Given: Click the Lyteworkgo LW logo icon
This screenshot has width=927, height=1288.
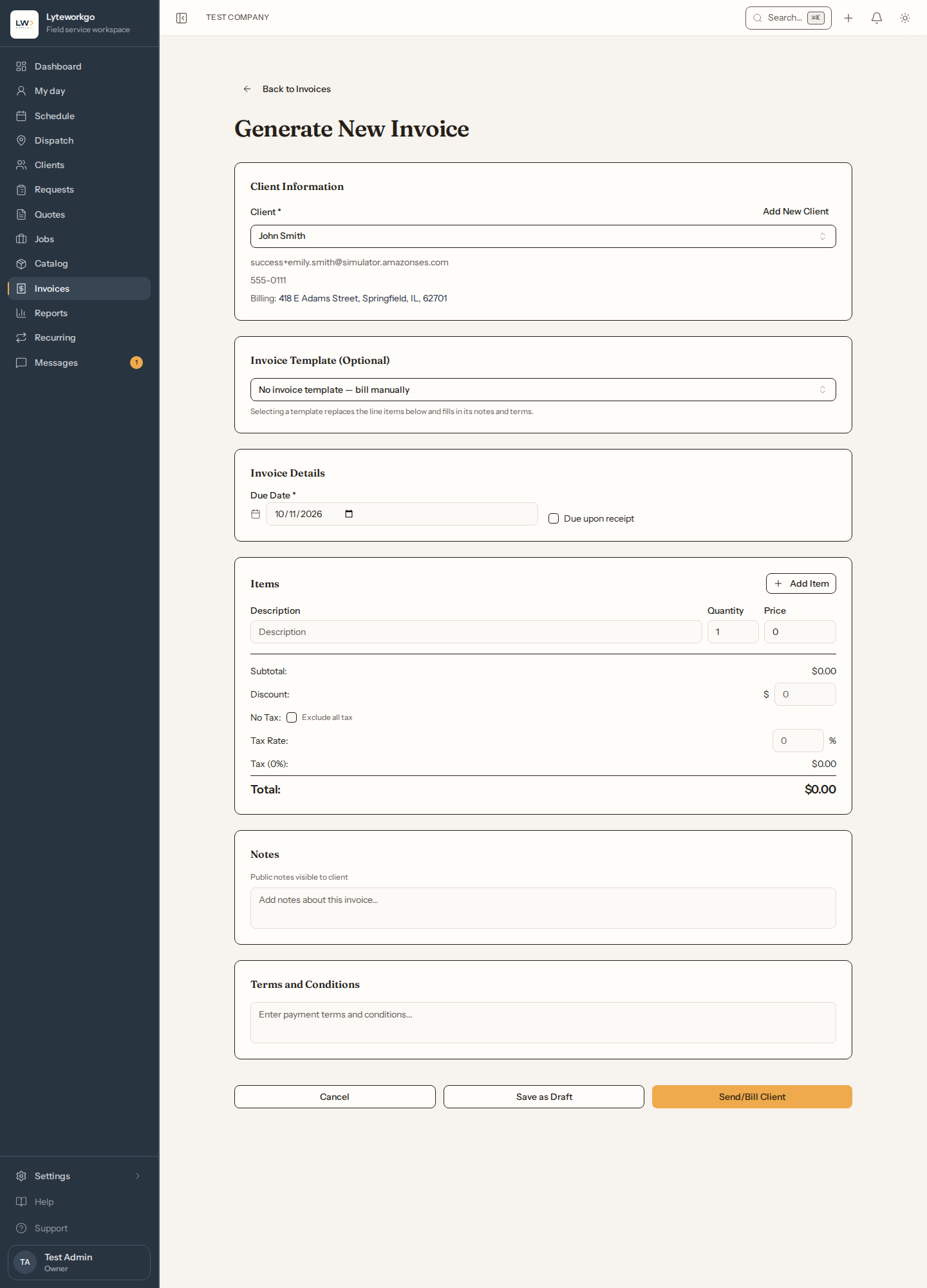Looking at the screenshot, I should (24, 24).
